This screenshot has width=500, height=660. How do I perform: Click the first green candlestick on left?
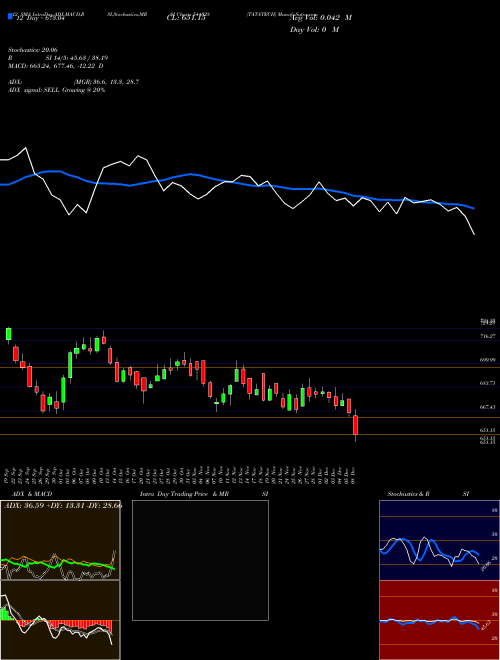pos(8,334)
